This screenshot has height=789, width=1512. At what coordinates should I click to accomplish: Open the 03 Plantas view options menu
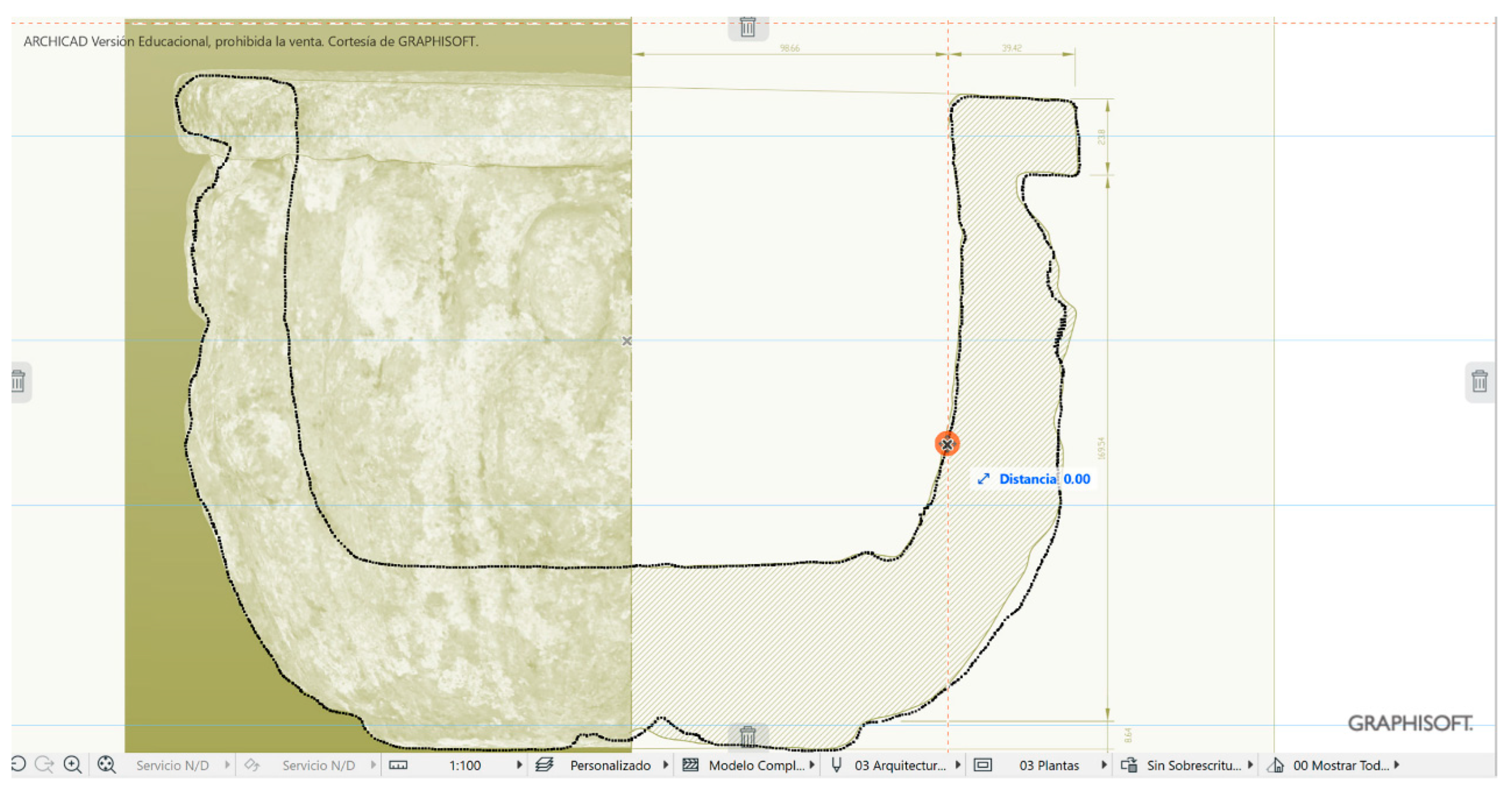tap(1104, 765)
